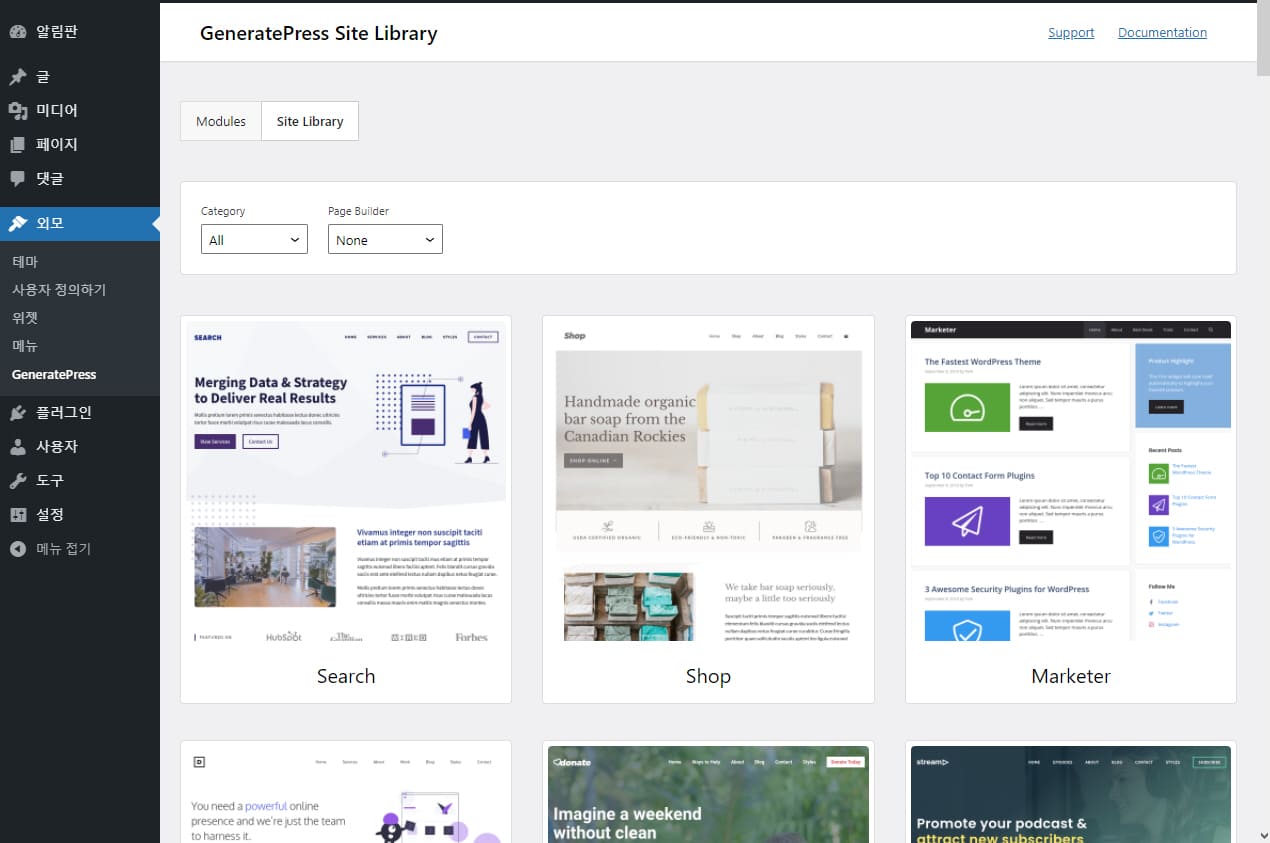Open 사용자 정의하기 submenu item
Image resolution: width=1270 pixels, height=843 pixels.
pos(59,290)
